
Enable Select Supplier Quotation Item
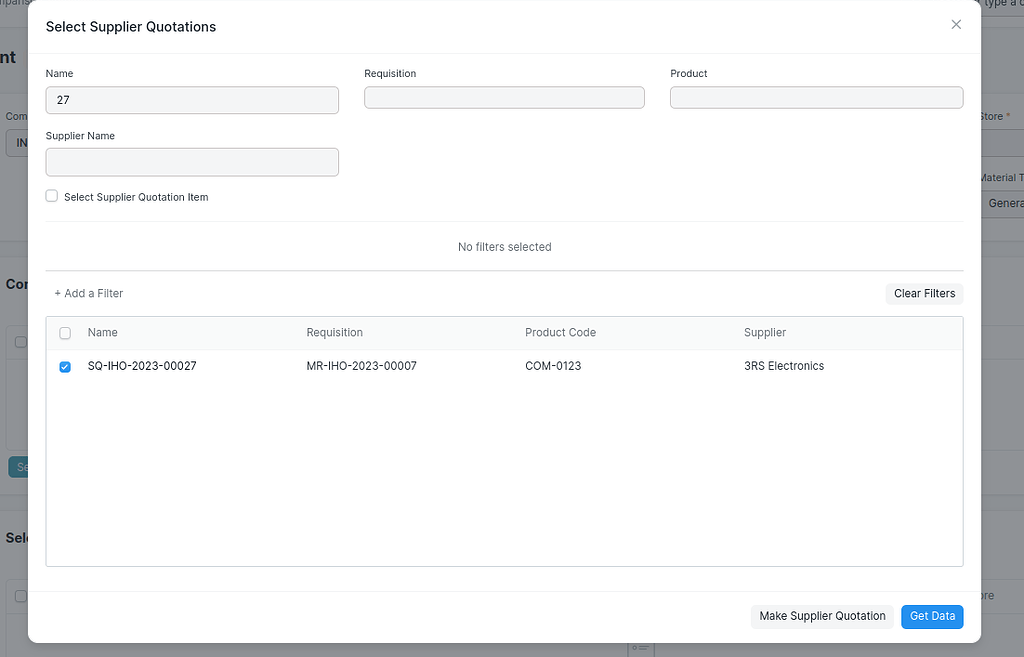(51, 196)
